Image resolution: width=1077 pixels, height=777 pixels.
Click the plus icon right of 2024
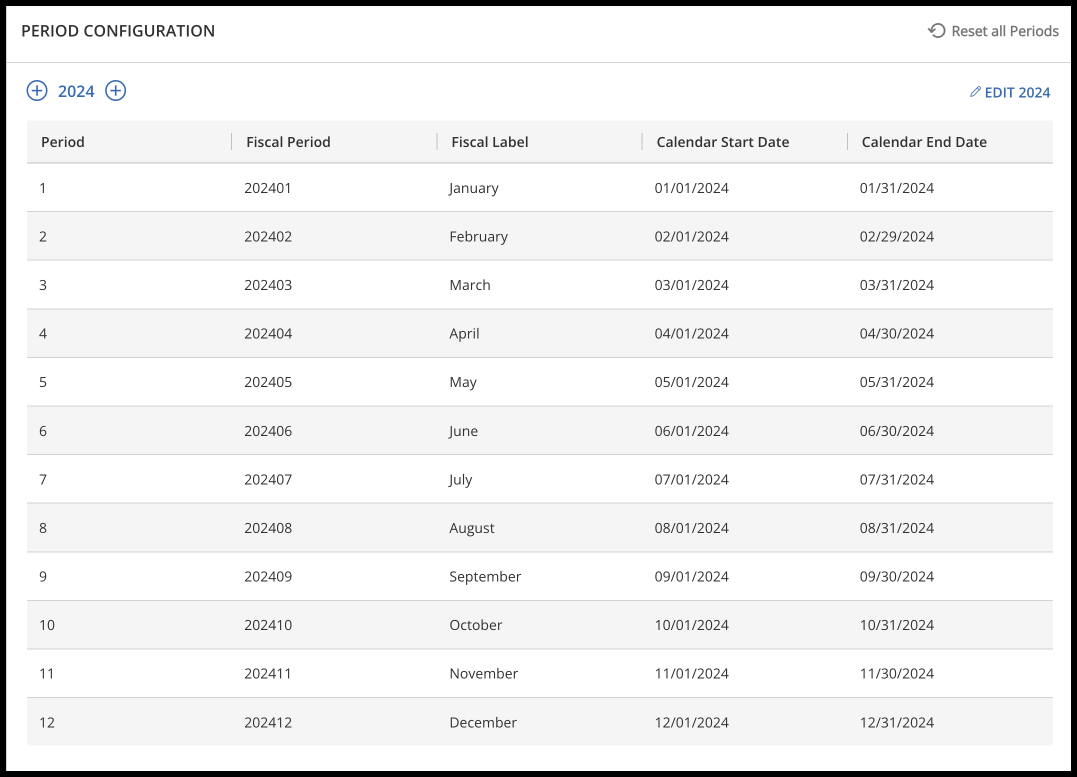point(116,91)
